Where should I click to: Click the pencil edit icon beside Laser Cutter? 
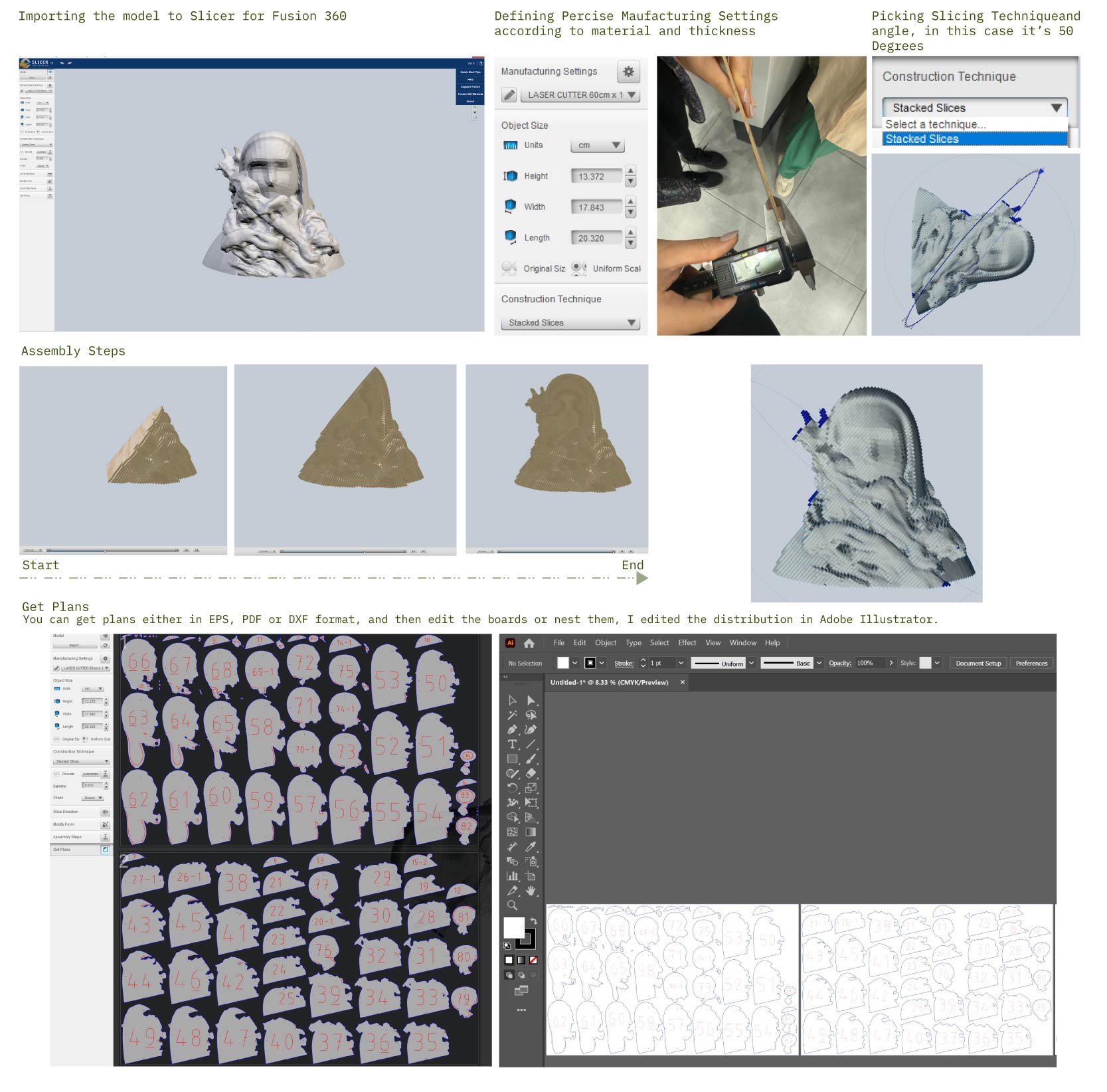[x=509, y=95]
